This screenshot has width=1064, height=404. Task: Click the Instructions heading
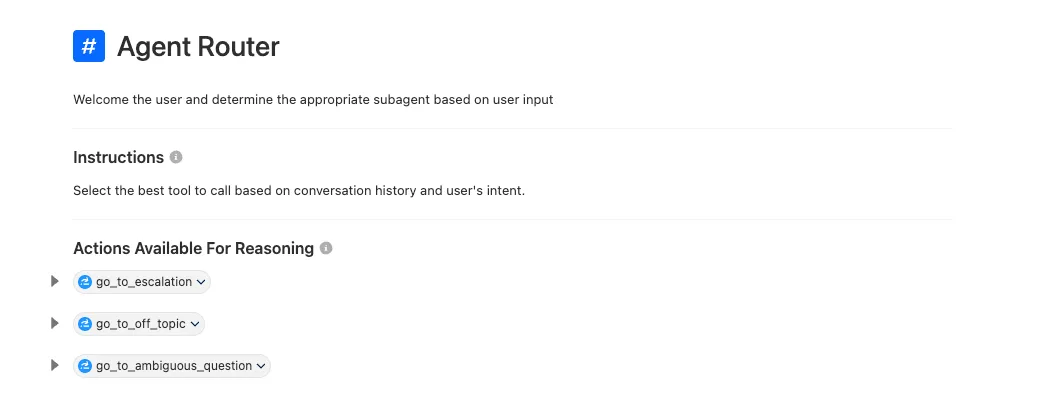[x=118, y=158]
